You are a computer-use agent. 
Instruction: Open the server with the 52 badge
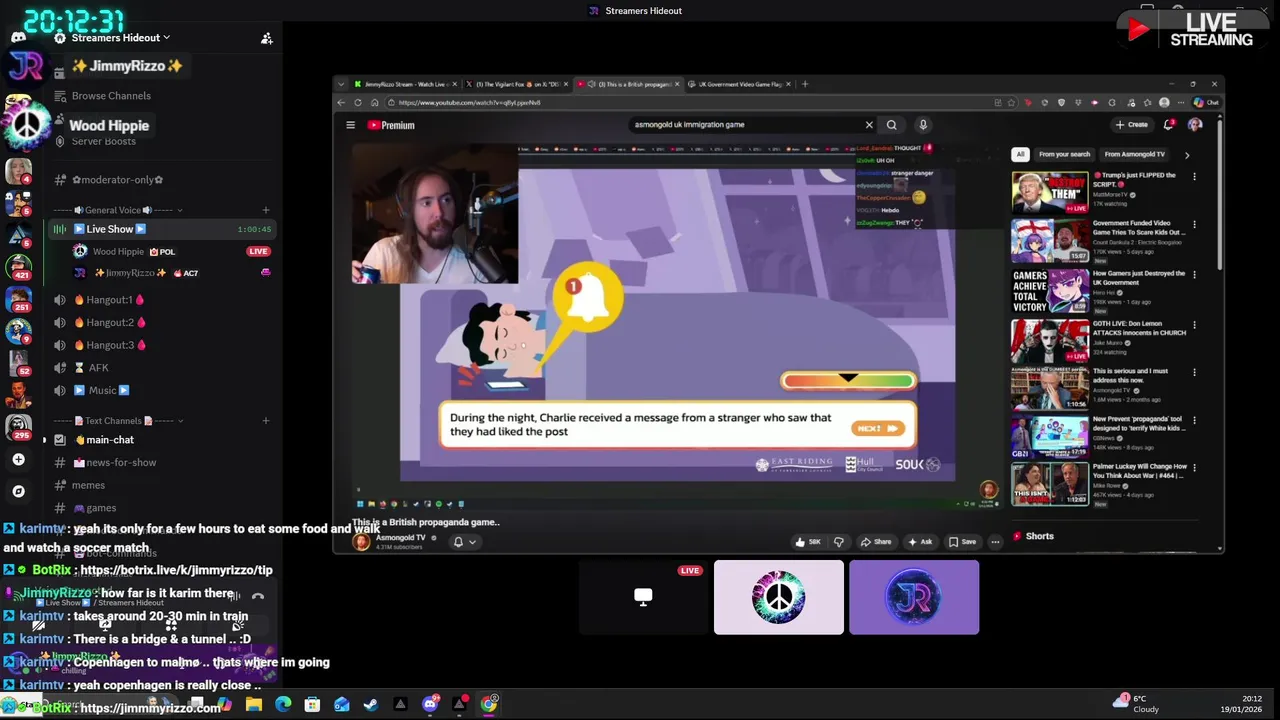(x=18, y=363)
